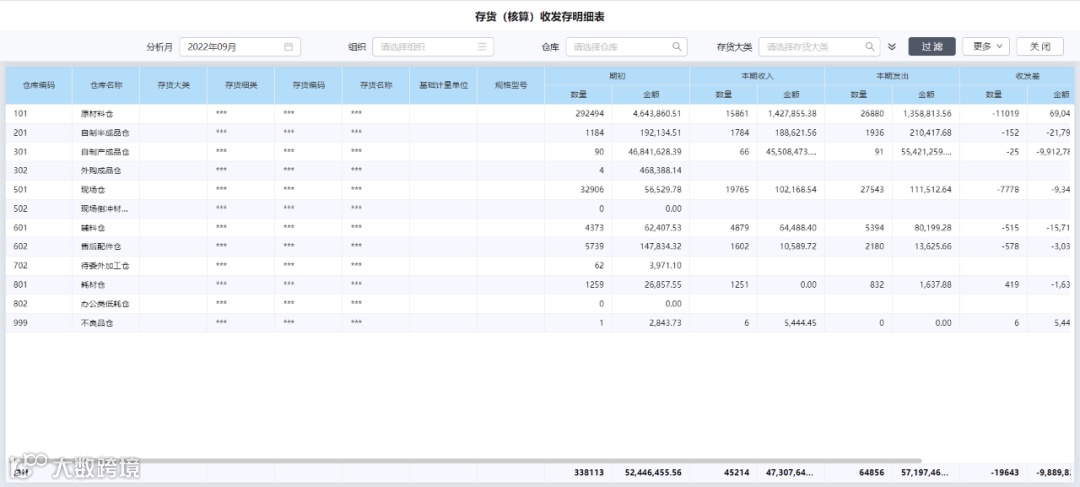This screenshot has width=1080, height=487.
Task: Open the 更多 dropdown menu
Action: click(x=986, y=47)
